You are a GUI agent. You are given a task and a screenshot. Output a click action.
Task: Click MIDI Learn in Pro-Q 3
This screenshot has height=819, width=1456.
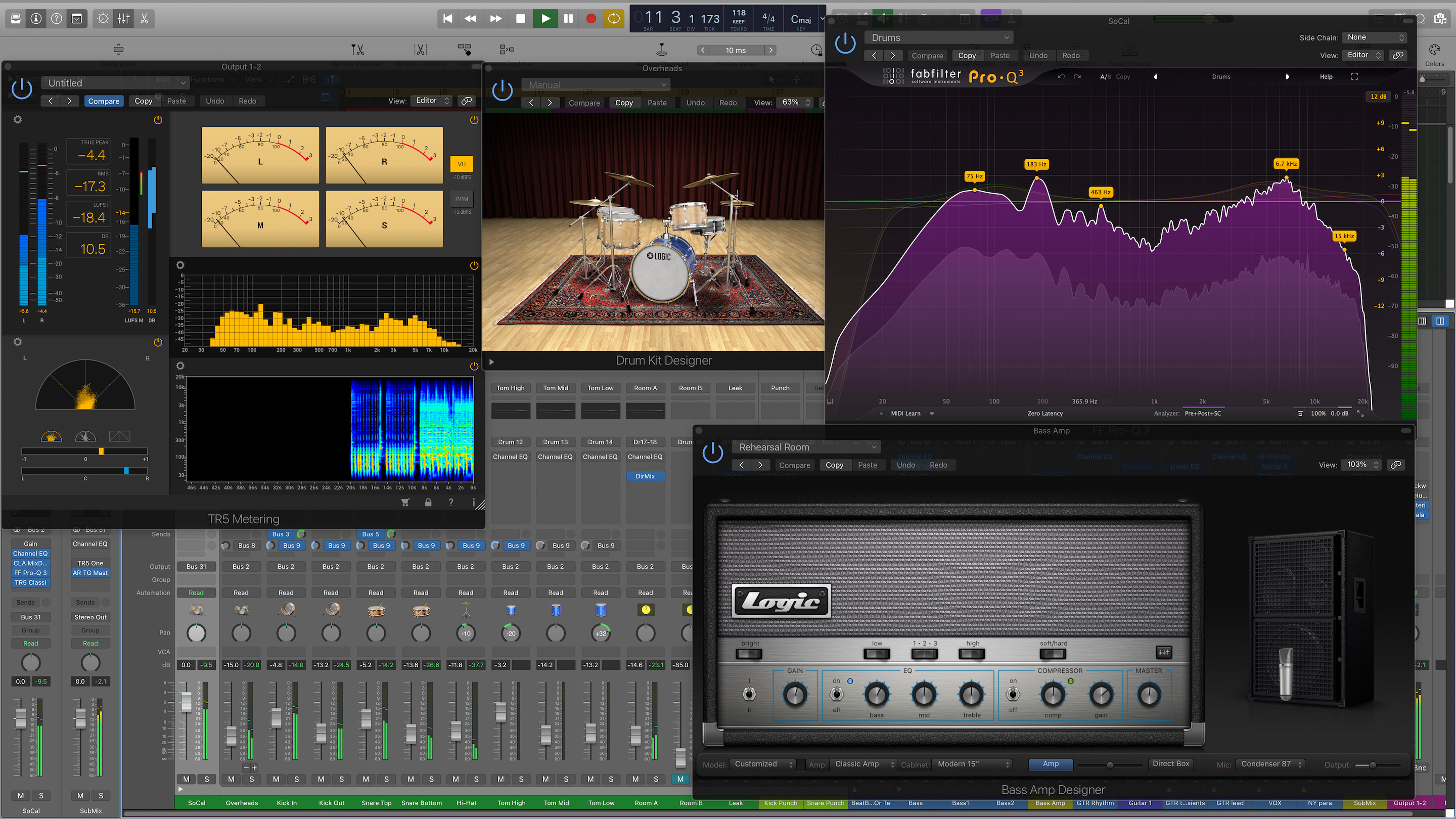(905, 413)
